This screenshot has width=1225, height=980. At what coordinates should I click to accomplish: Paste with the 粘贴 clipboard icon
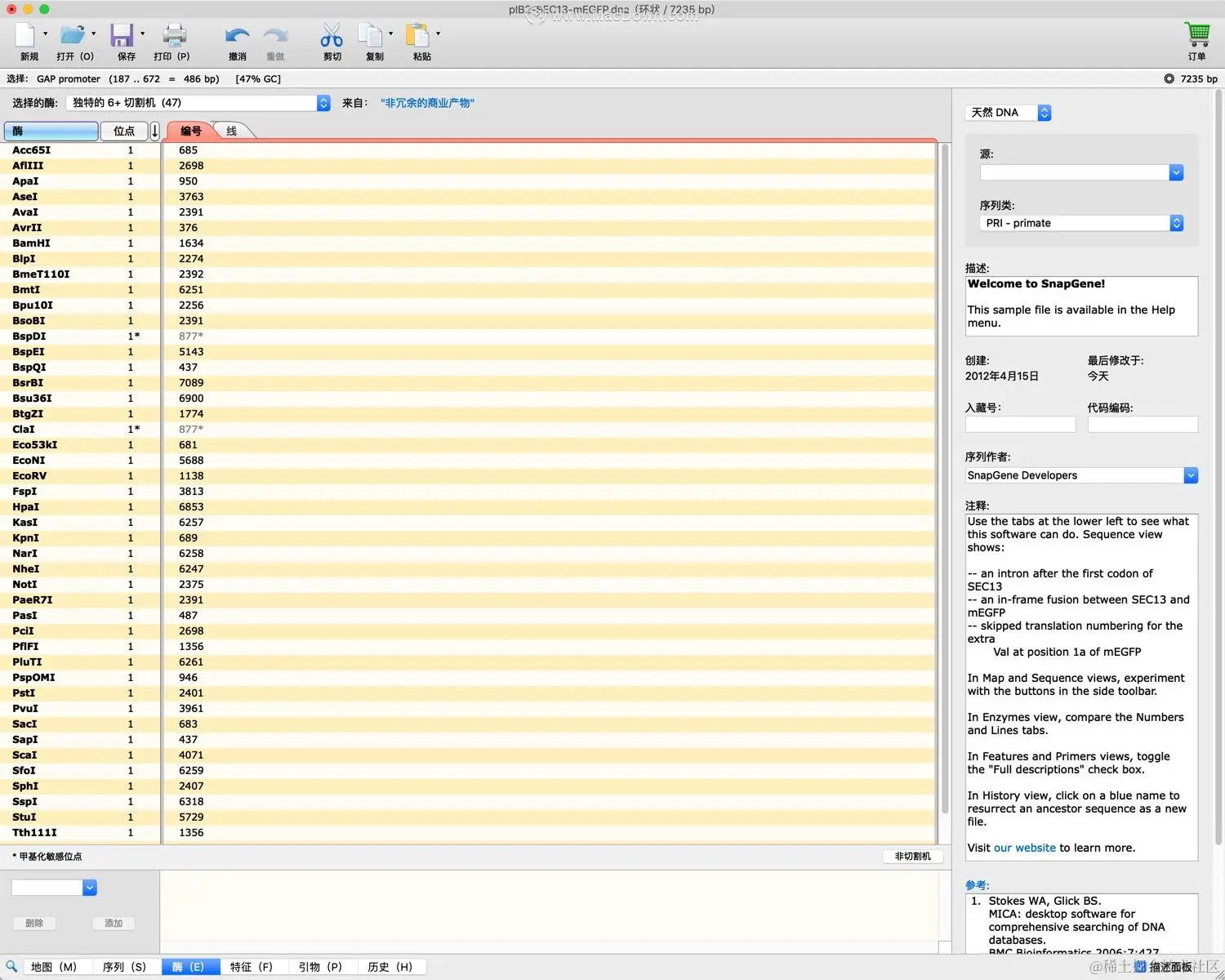click(417, 35)
